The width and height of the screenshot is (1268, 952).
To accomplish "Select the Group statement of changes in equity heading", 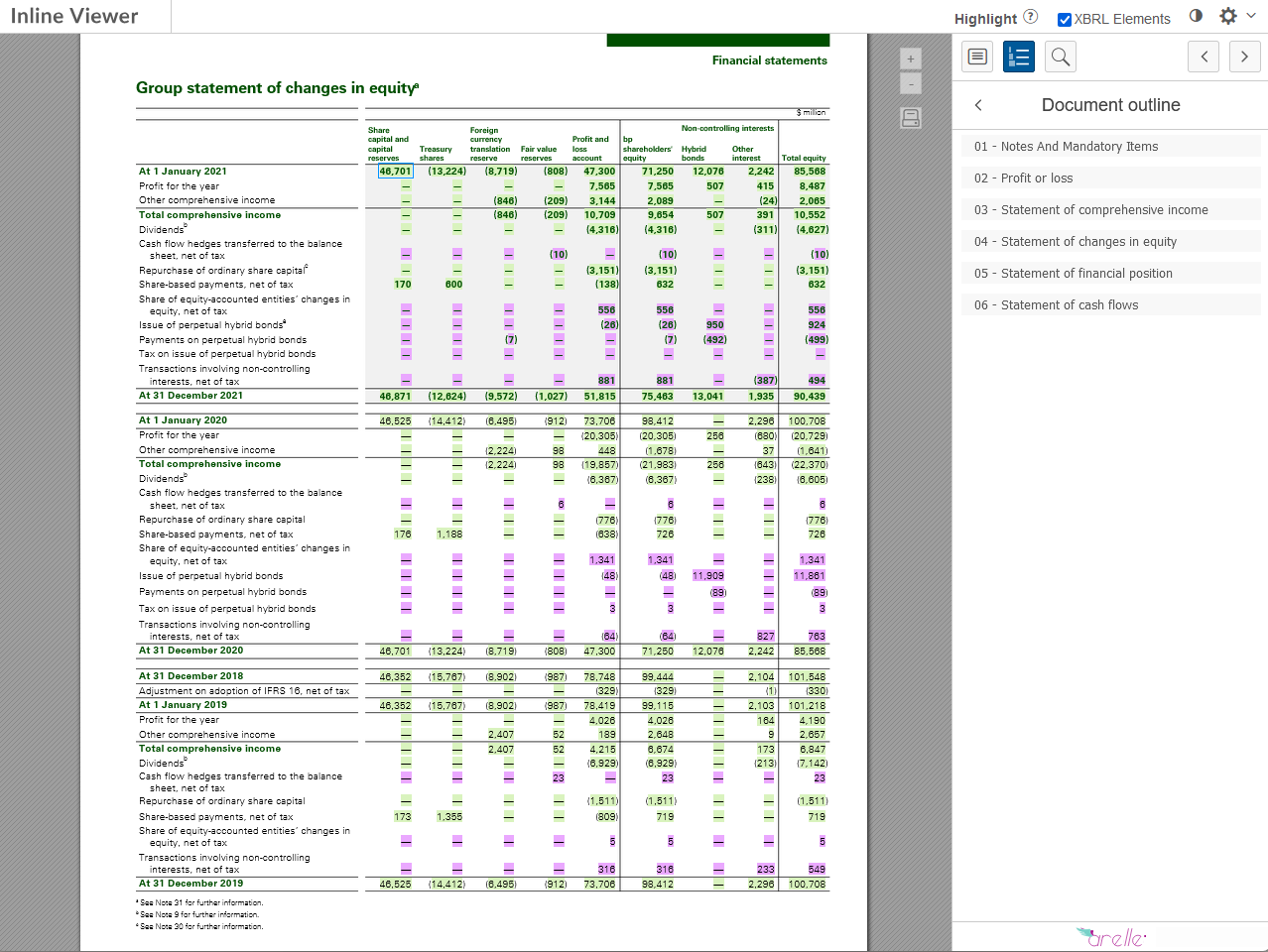I will [278, 88].
